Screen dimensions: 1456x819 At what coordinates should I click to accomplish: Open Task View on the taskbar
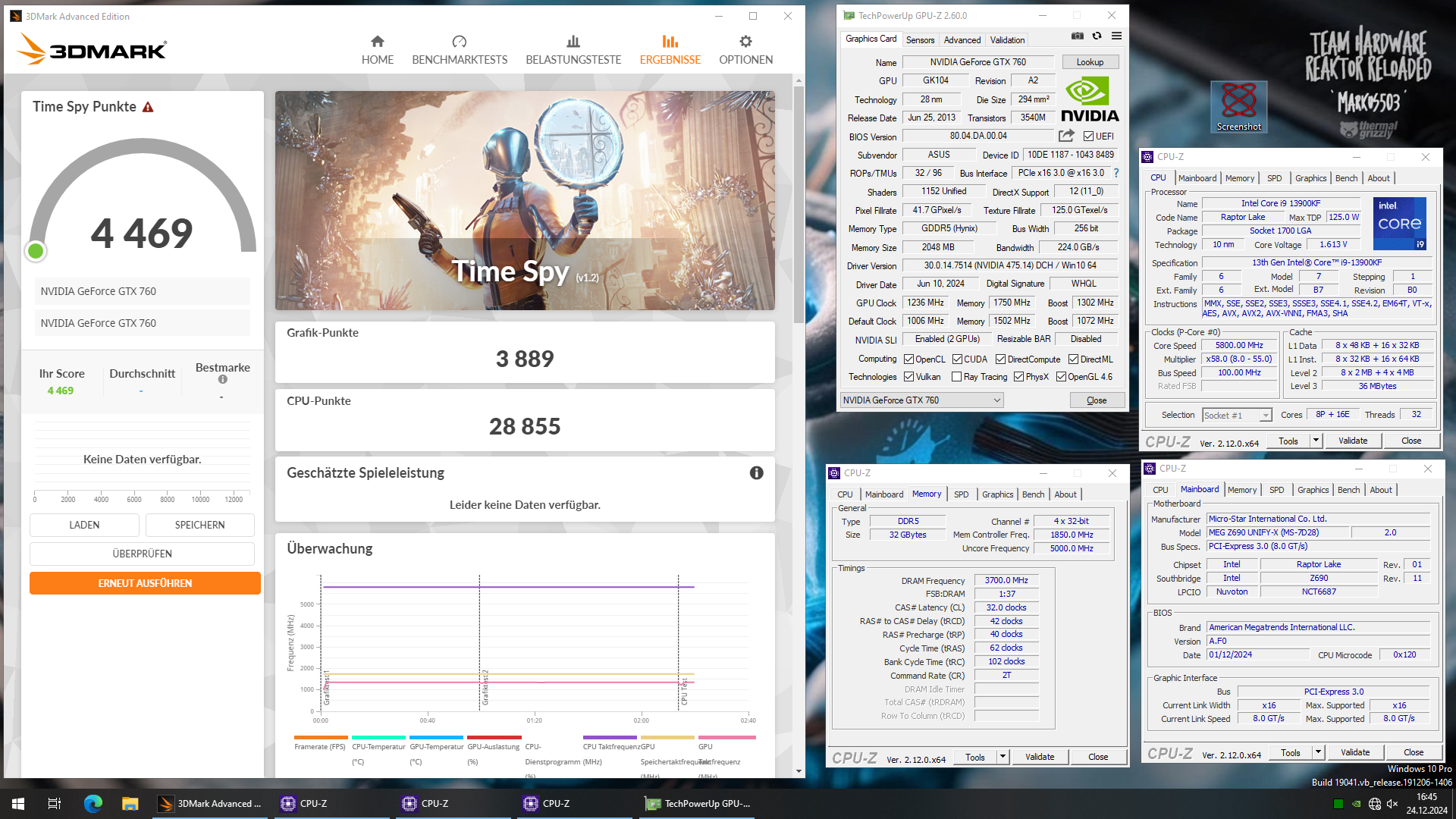(54, 803)
